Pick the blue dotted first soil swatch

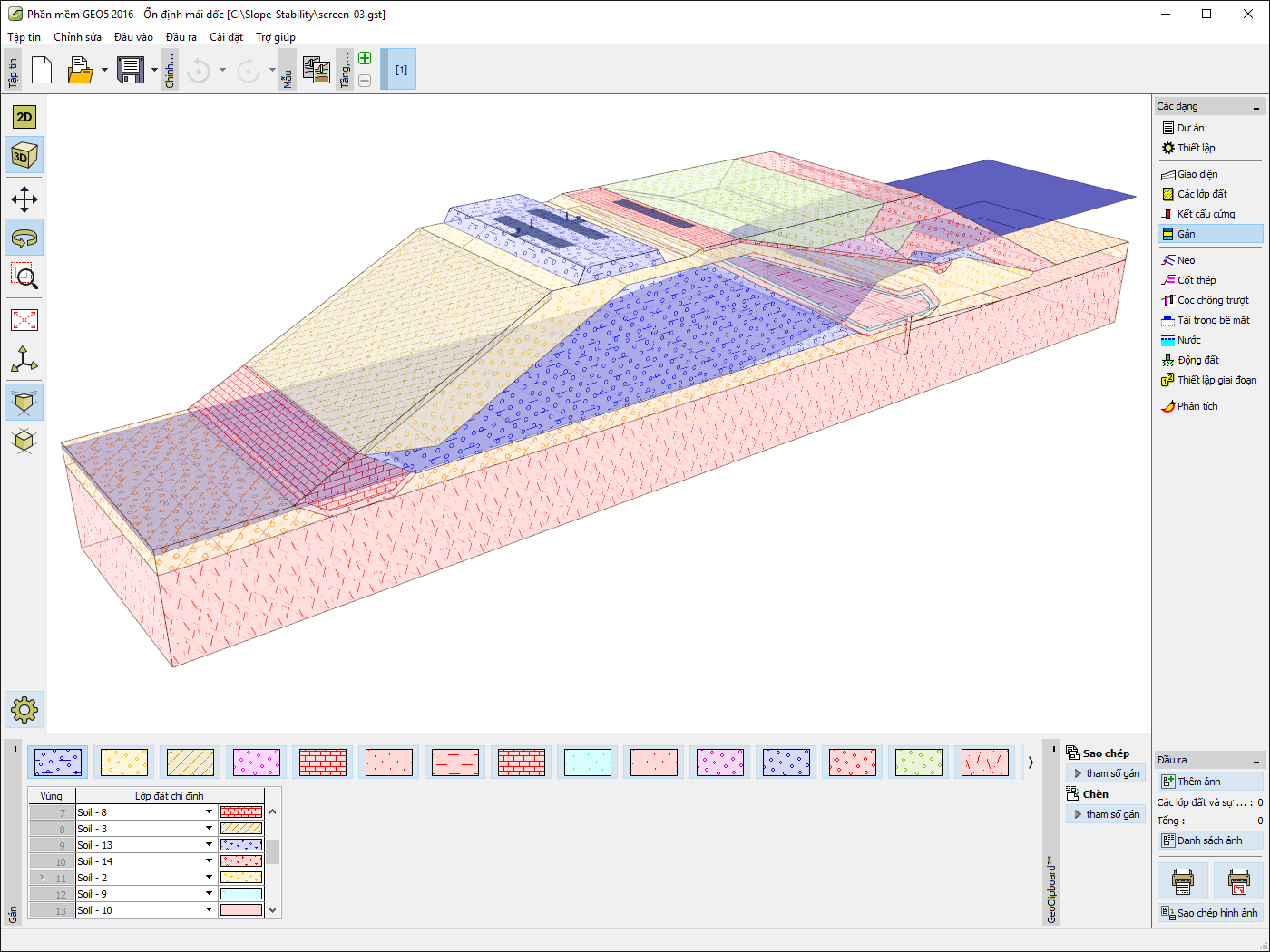click(x=58, y=763)
